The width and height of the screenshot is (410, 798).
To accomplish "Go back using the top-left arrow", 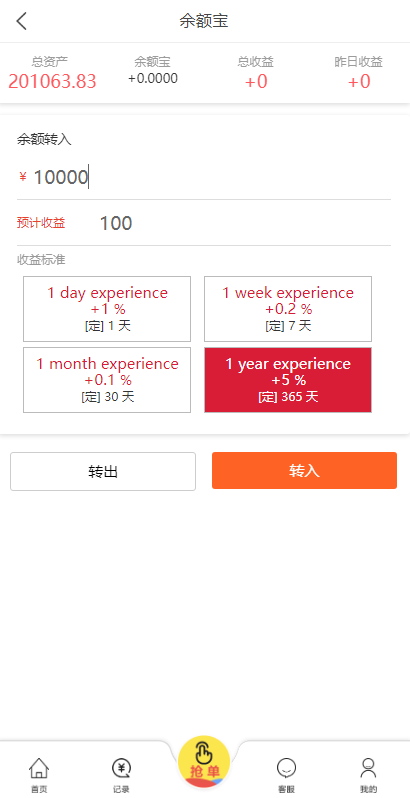I will [21, 21].
